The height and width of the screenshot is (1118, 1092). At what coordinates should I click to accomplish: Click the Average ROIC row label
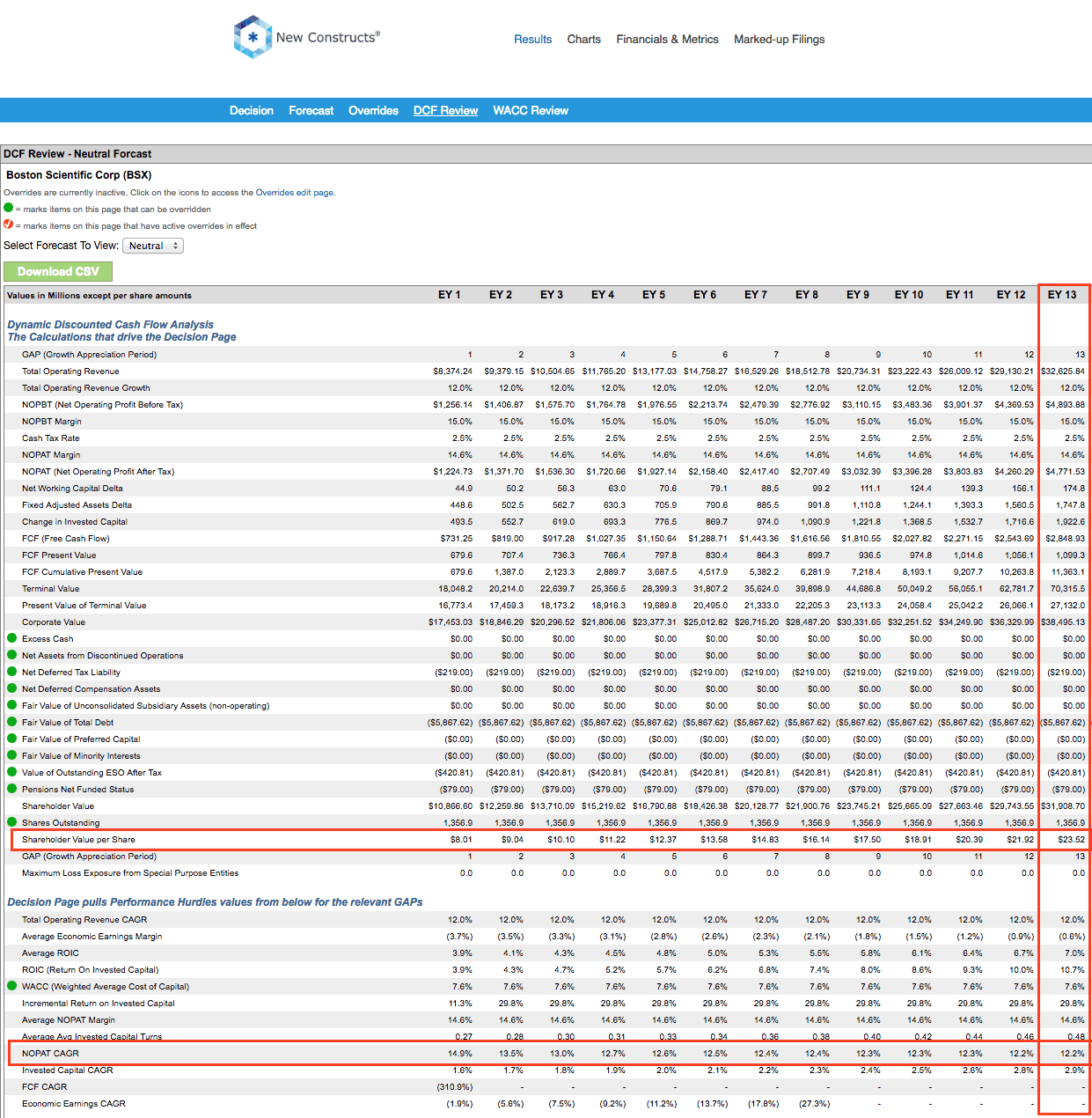pos(51,953)
